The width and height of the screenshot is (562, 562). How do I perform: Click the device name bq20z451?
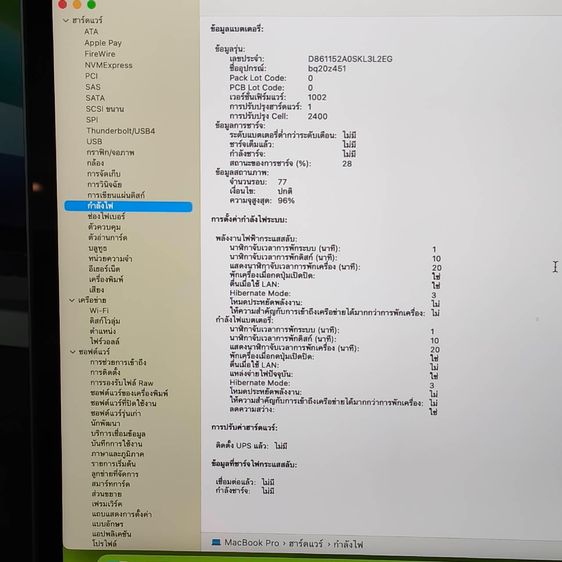(x=327, y=68)
